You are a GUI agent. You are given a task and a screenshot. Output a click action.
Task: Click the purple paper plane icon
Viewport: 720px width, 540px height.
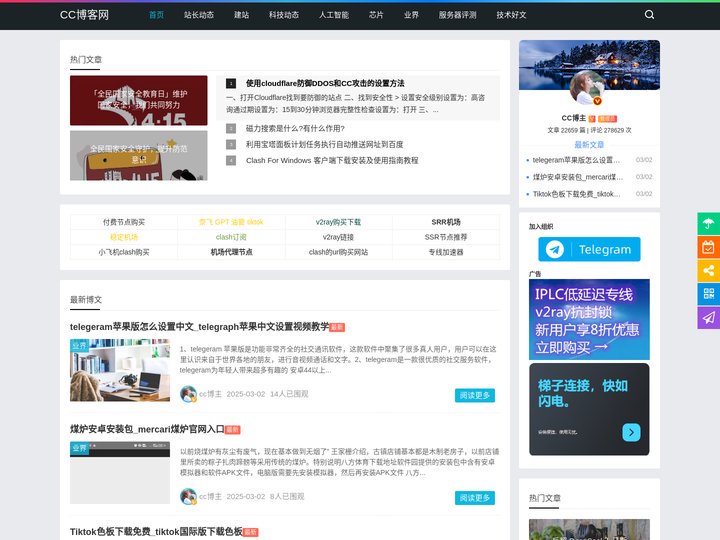(709, 317)
